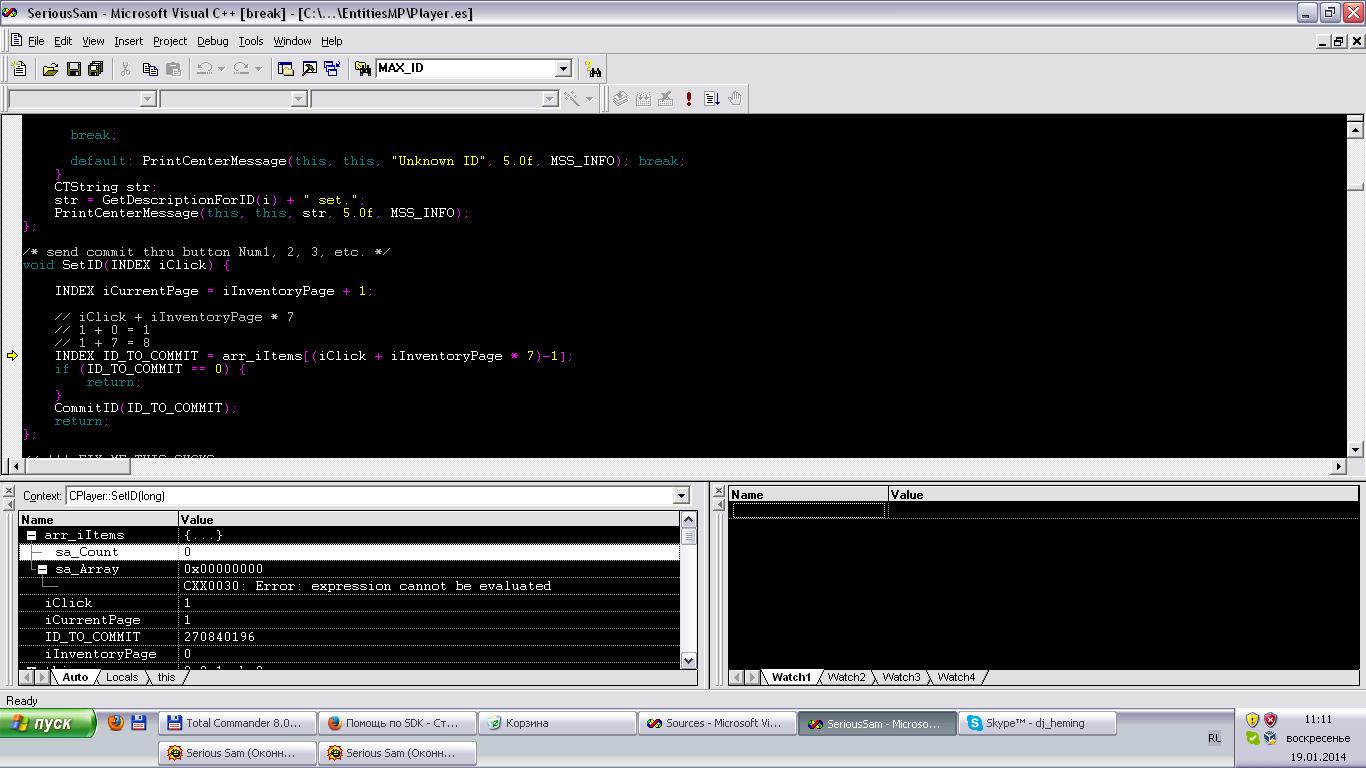Click the MAX_ID find text field
1366x768 pixels.
click(465, 68)
